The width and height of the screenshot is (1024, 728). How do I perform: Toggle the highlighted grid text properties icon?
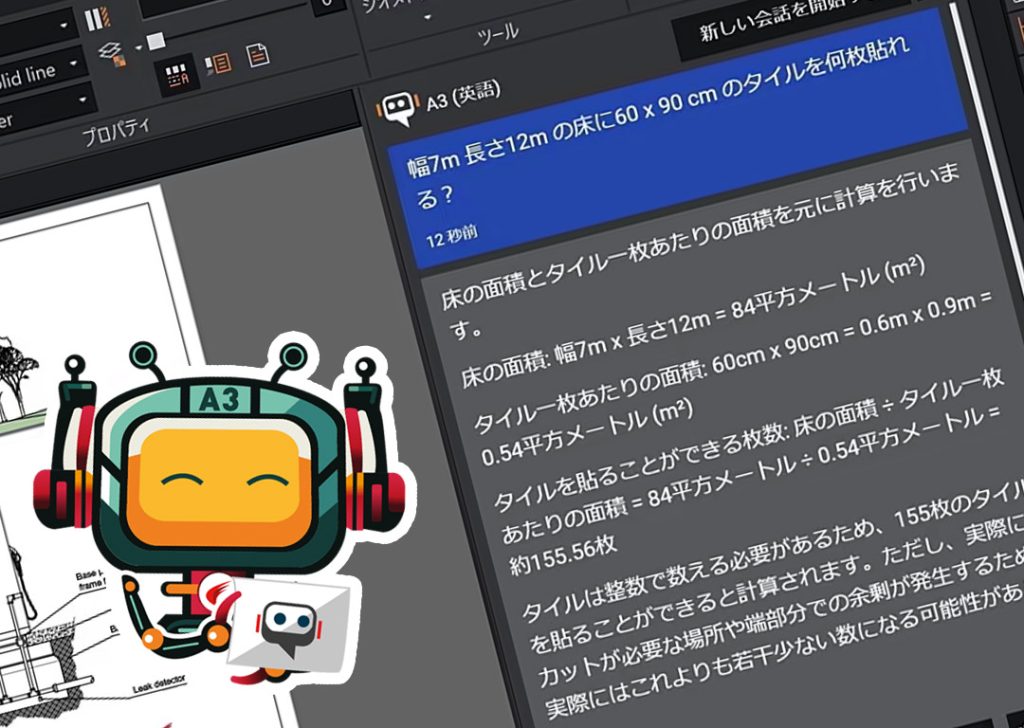[178, 73]
